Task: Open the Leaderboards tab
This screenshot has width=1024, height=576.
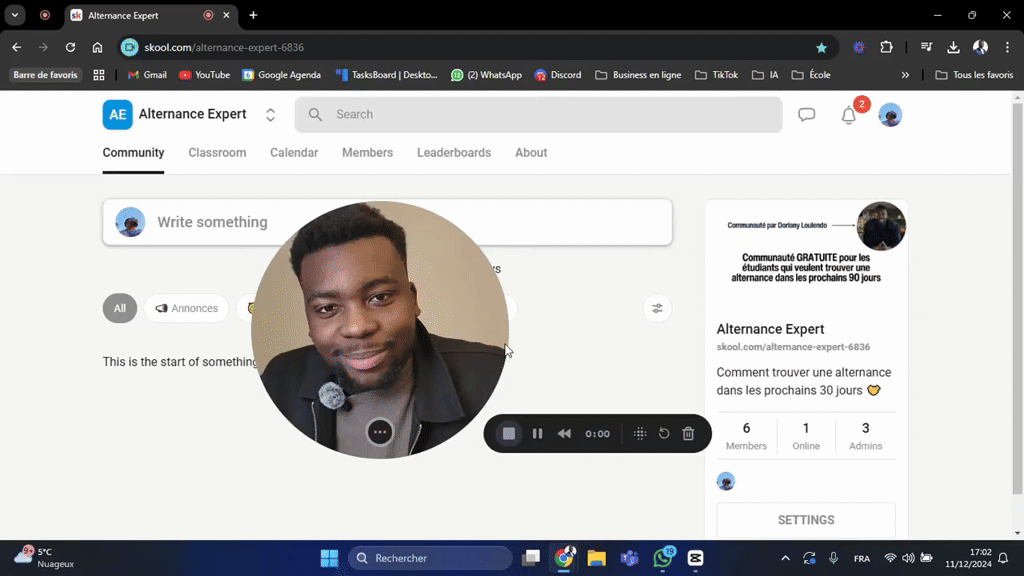Action: 453,152
